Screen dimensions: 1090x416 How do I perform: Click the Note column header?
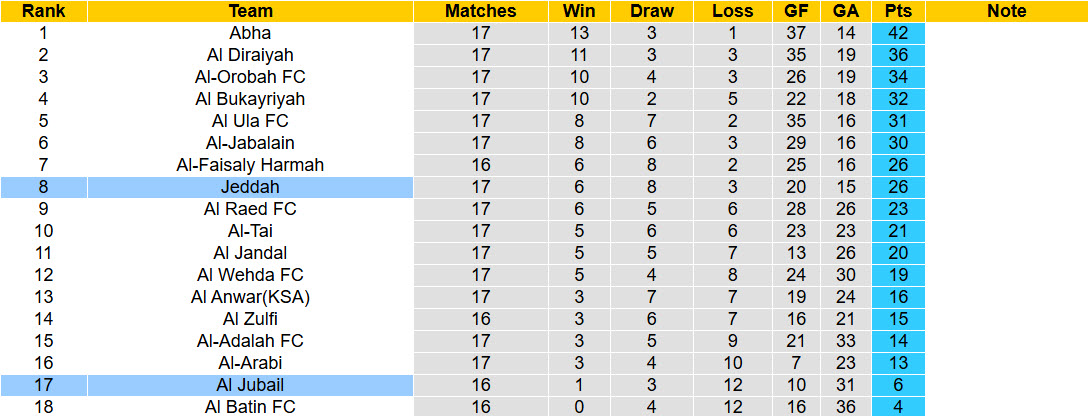(1006, 11)
